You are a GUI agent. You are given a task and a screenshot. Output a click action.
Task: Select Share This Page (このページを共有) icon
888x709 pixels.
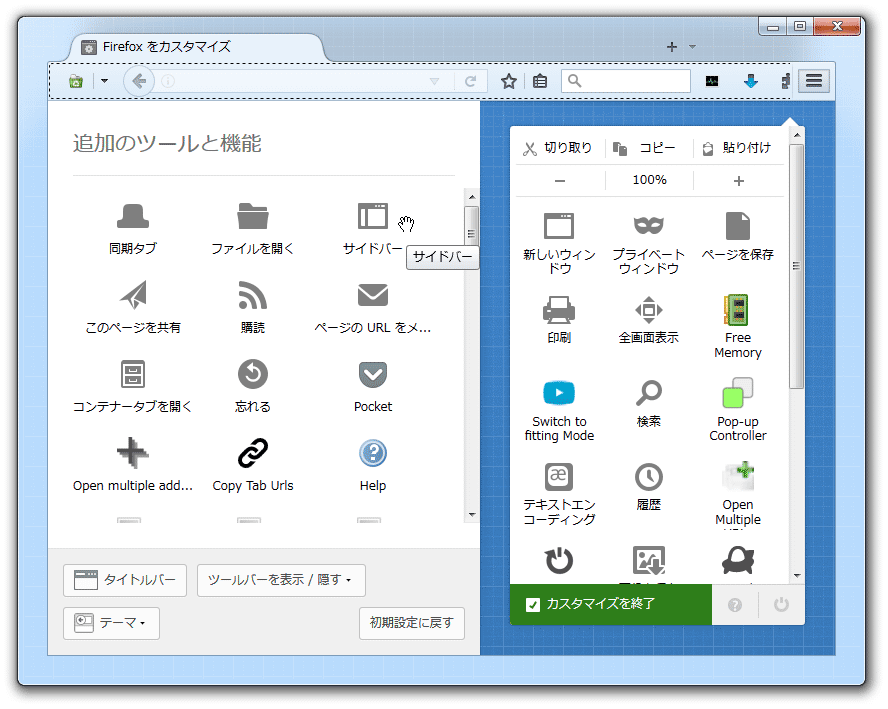click(x=134, y=295)
